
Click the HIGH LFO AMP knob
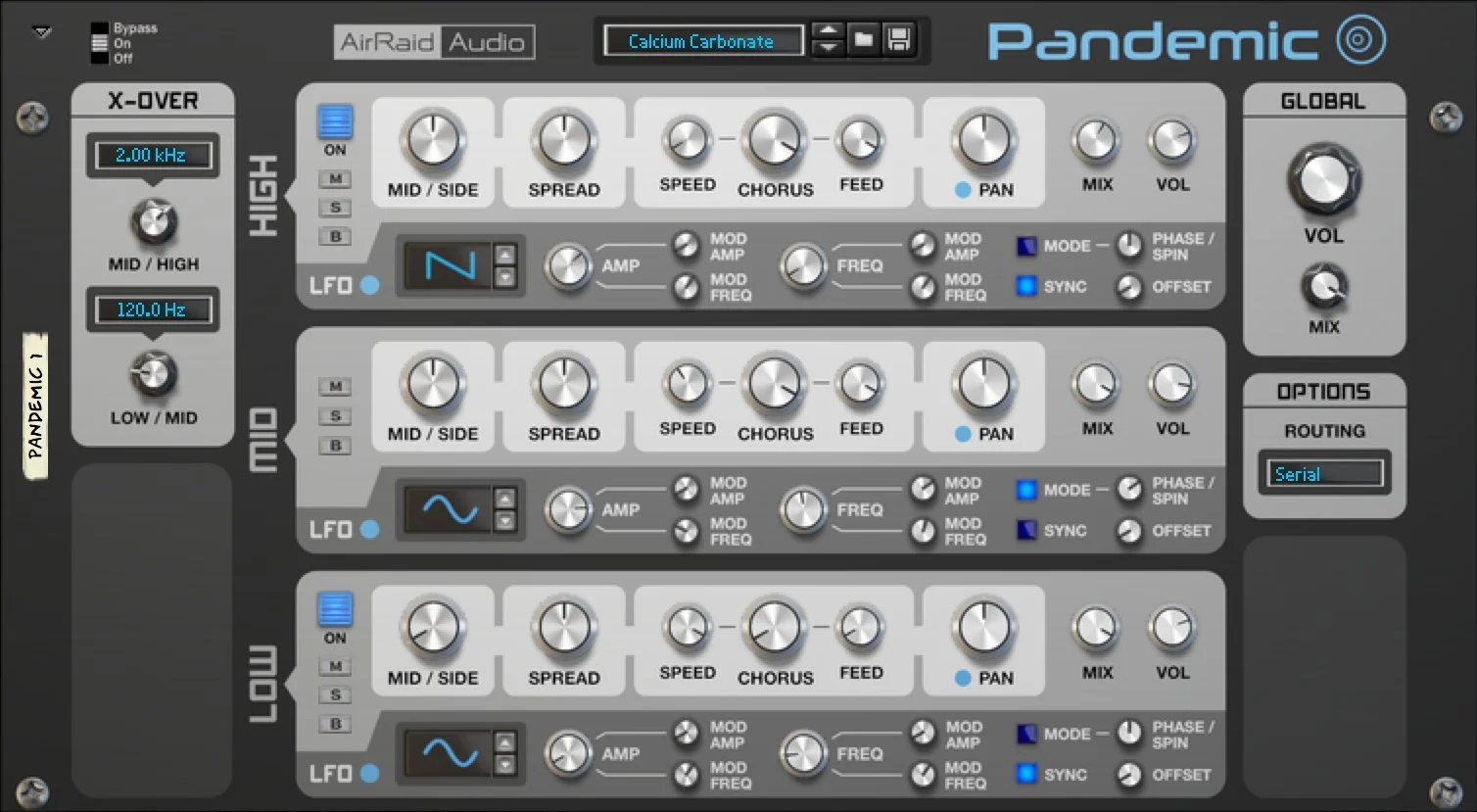point(568,266)
